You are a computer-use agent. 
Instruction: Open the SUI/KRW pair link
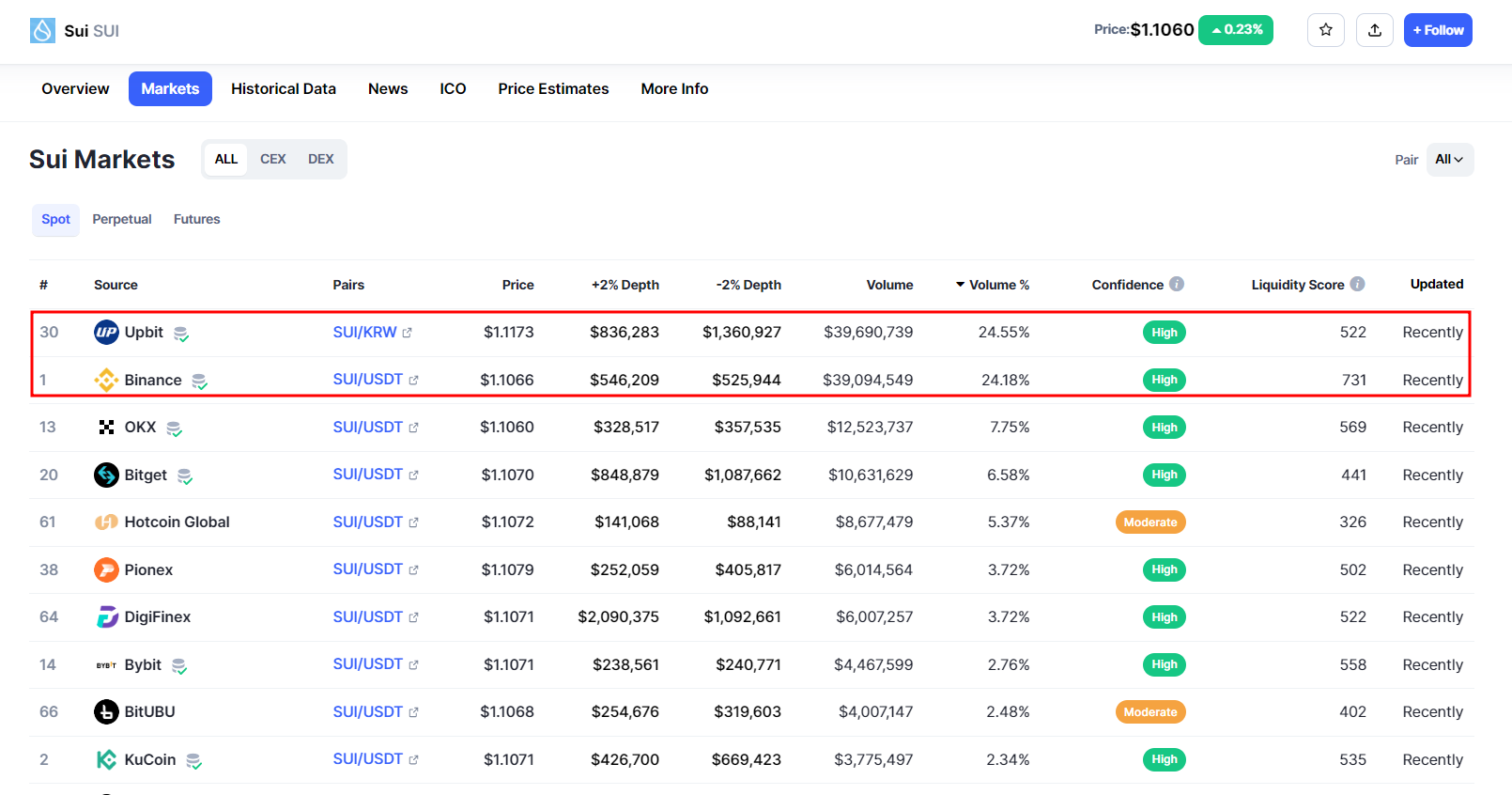(364, 333)
